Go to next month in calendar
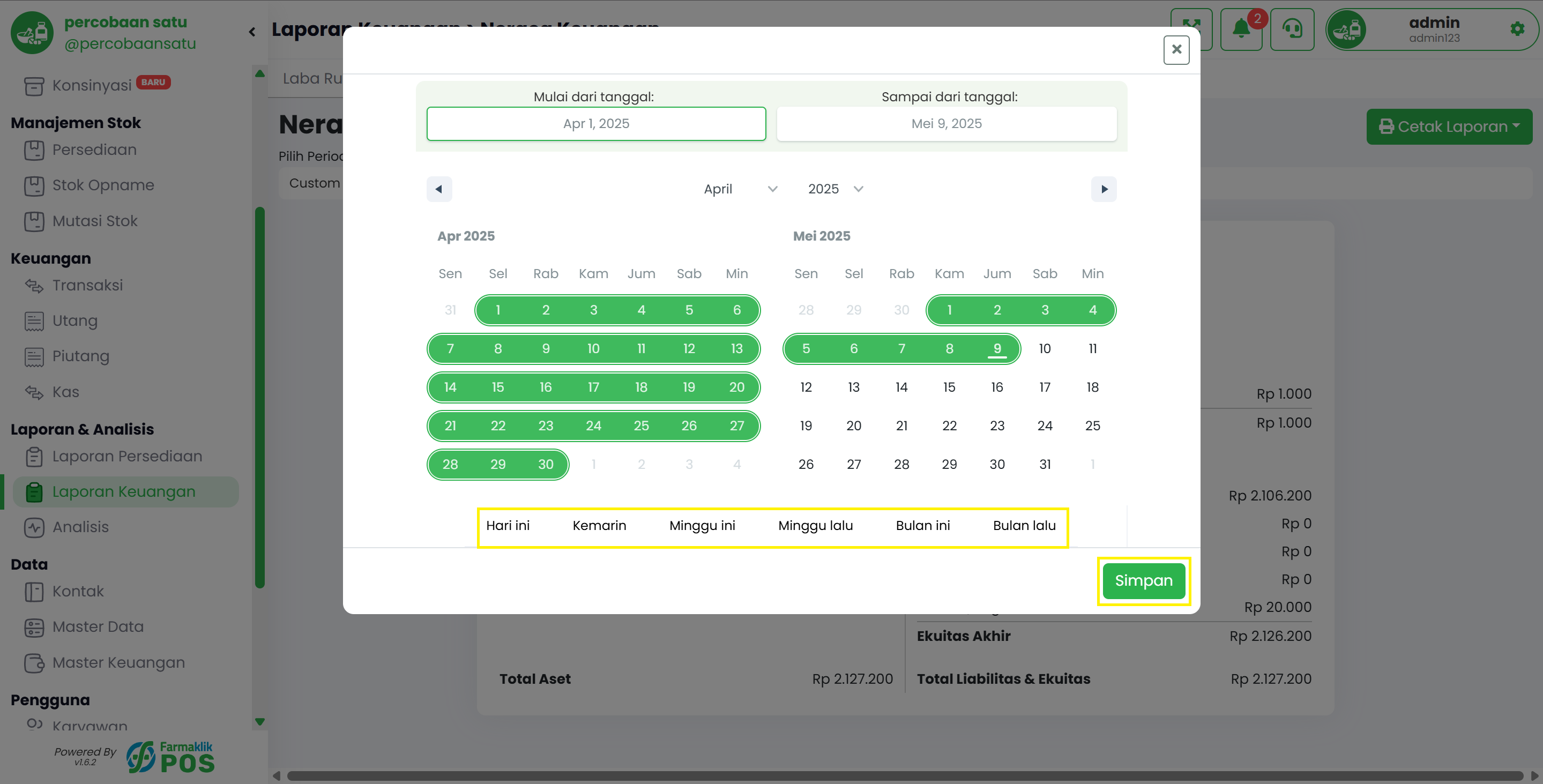This screenshot has height=784, width=1543. tap(1104, 189)
